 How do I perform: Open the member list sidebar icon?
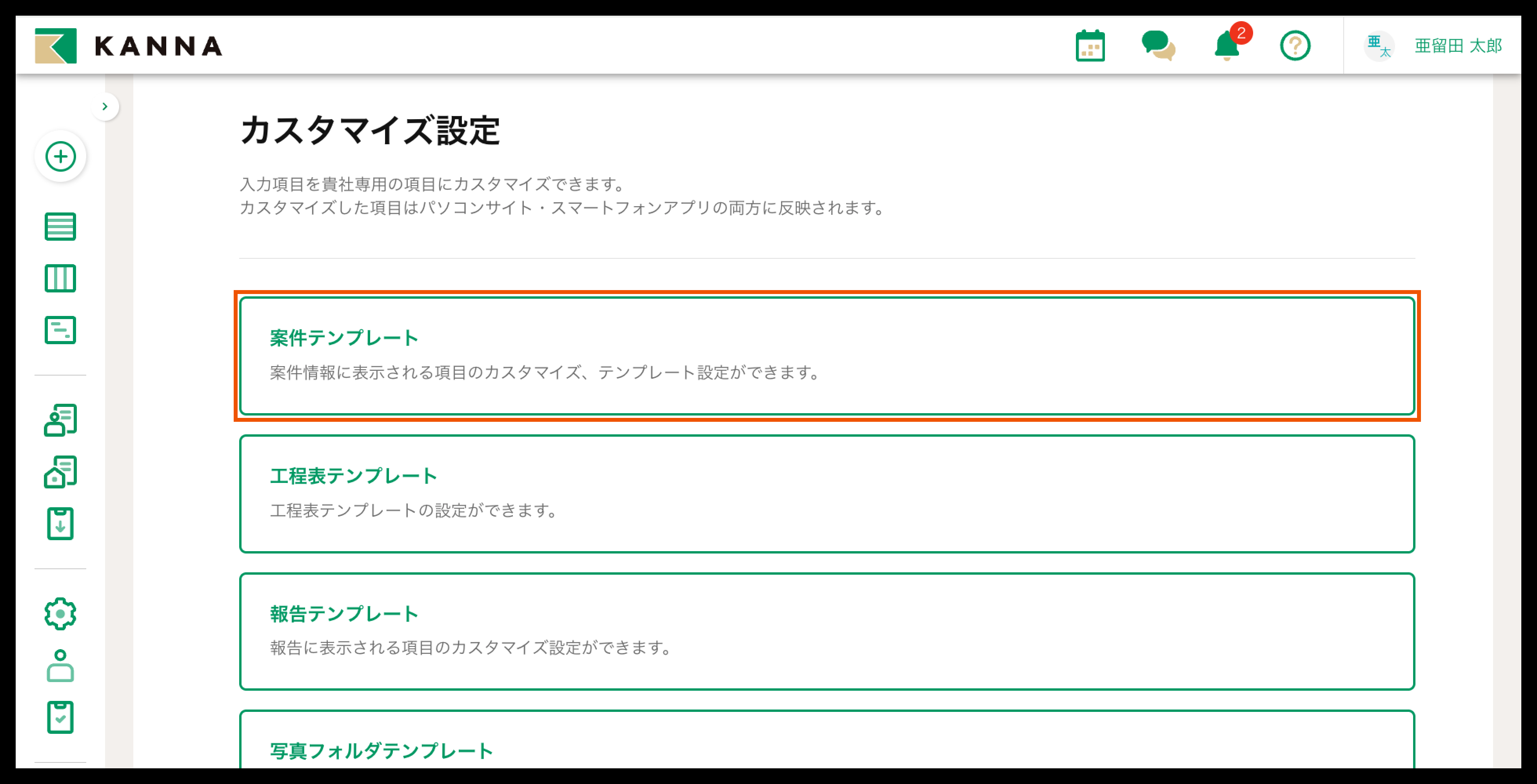tap(60, 420)
